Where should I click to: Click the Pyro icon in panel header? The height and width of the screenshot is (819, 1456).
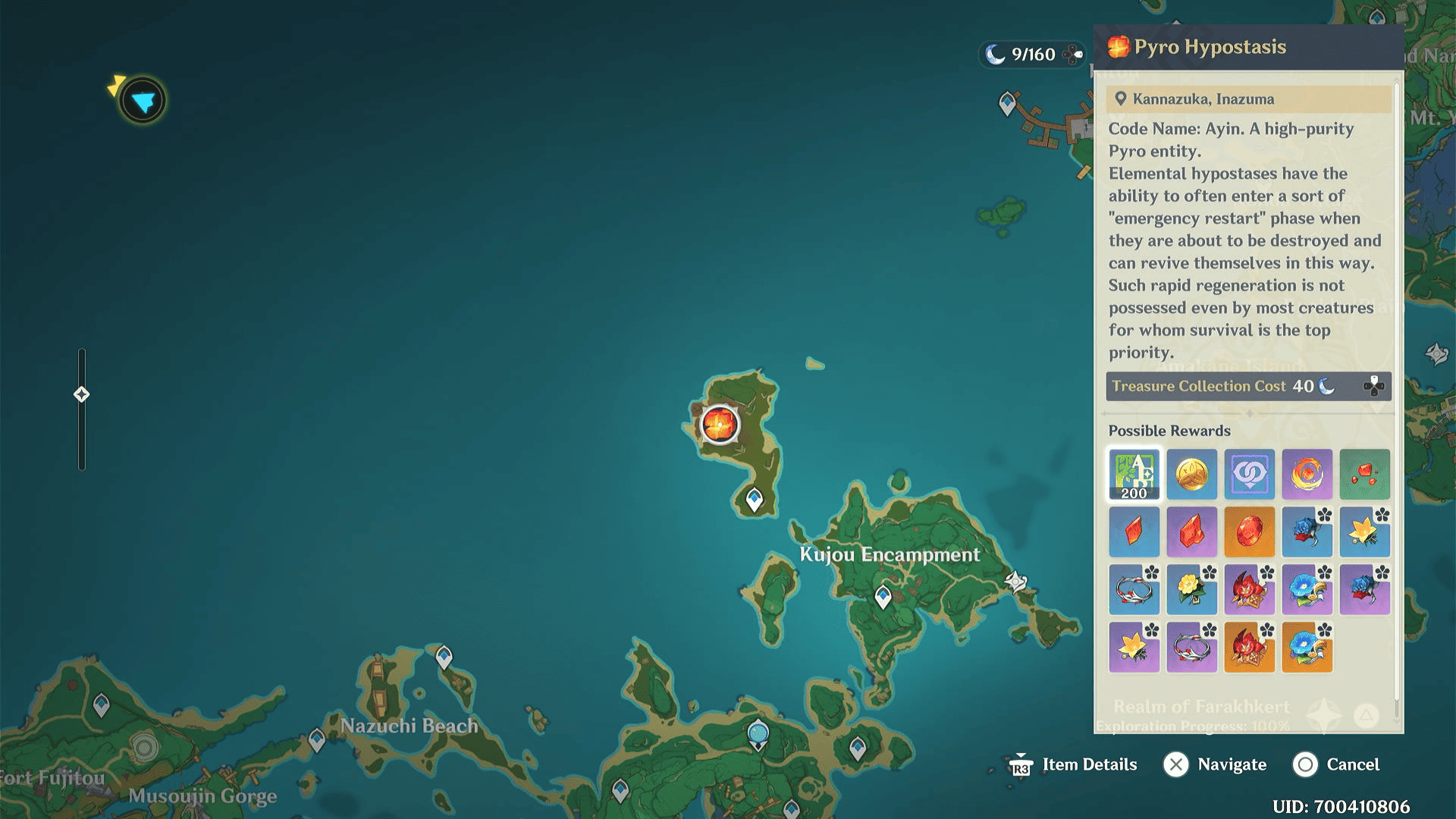pos(1118,47)
